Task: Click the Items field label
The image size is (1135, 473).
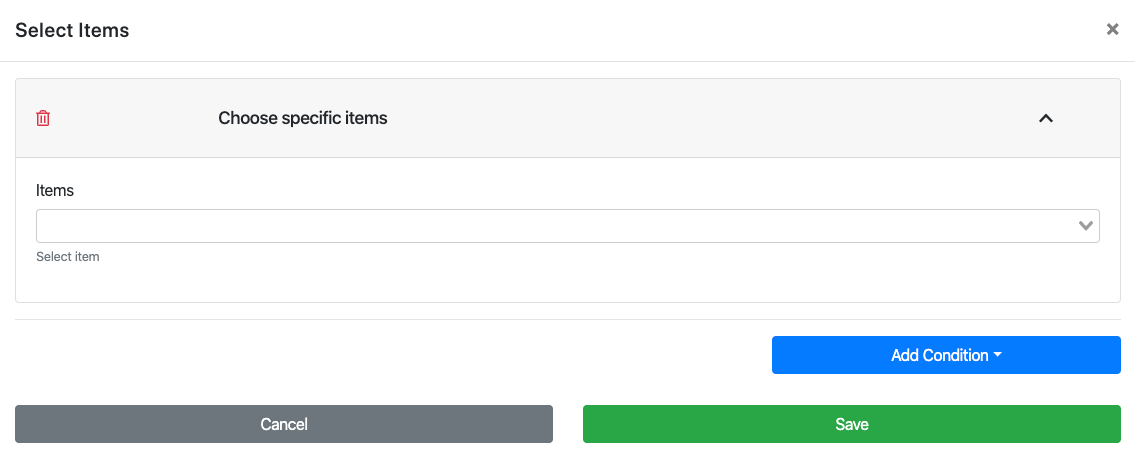Action: tap(55, 190)
